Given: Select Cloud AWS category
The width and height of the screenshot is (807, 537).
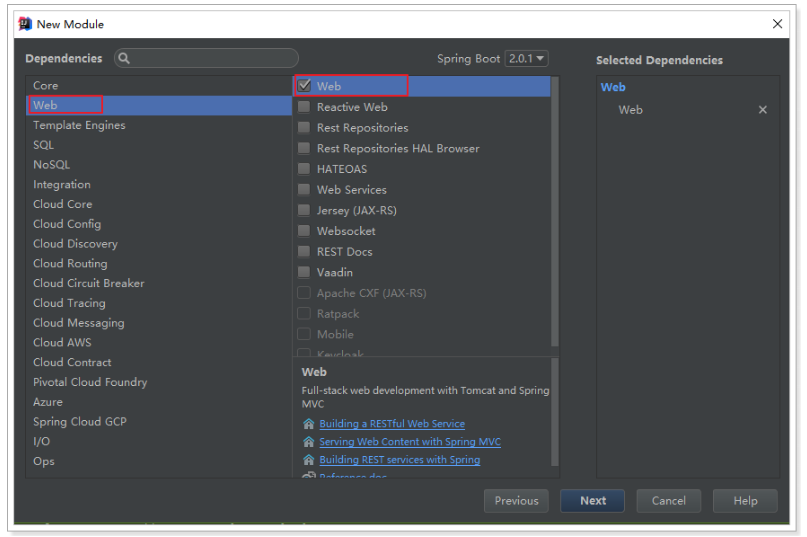Looking at the screenshot, I should [159, 342].
